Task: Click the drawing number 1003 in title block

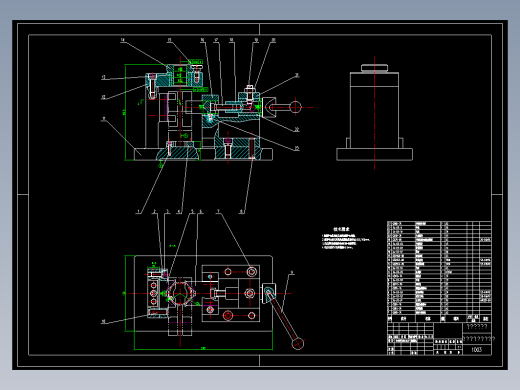Action: click(476, 350)
